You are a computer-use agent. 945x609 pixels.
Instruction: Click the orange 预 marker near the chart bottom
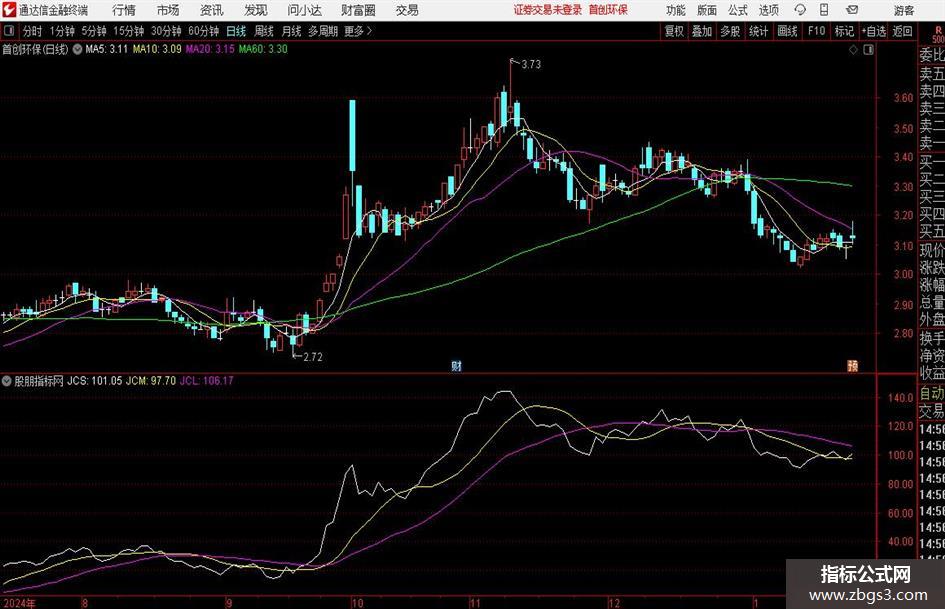point(852,365)
